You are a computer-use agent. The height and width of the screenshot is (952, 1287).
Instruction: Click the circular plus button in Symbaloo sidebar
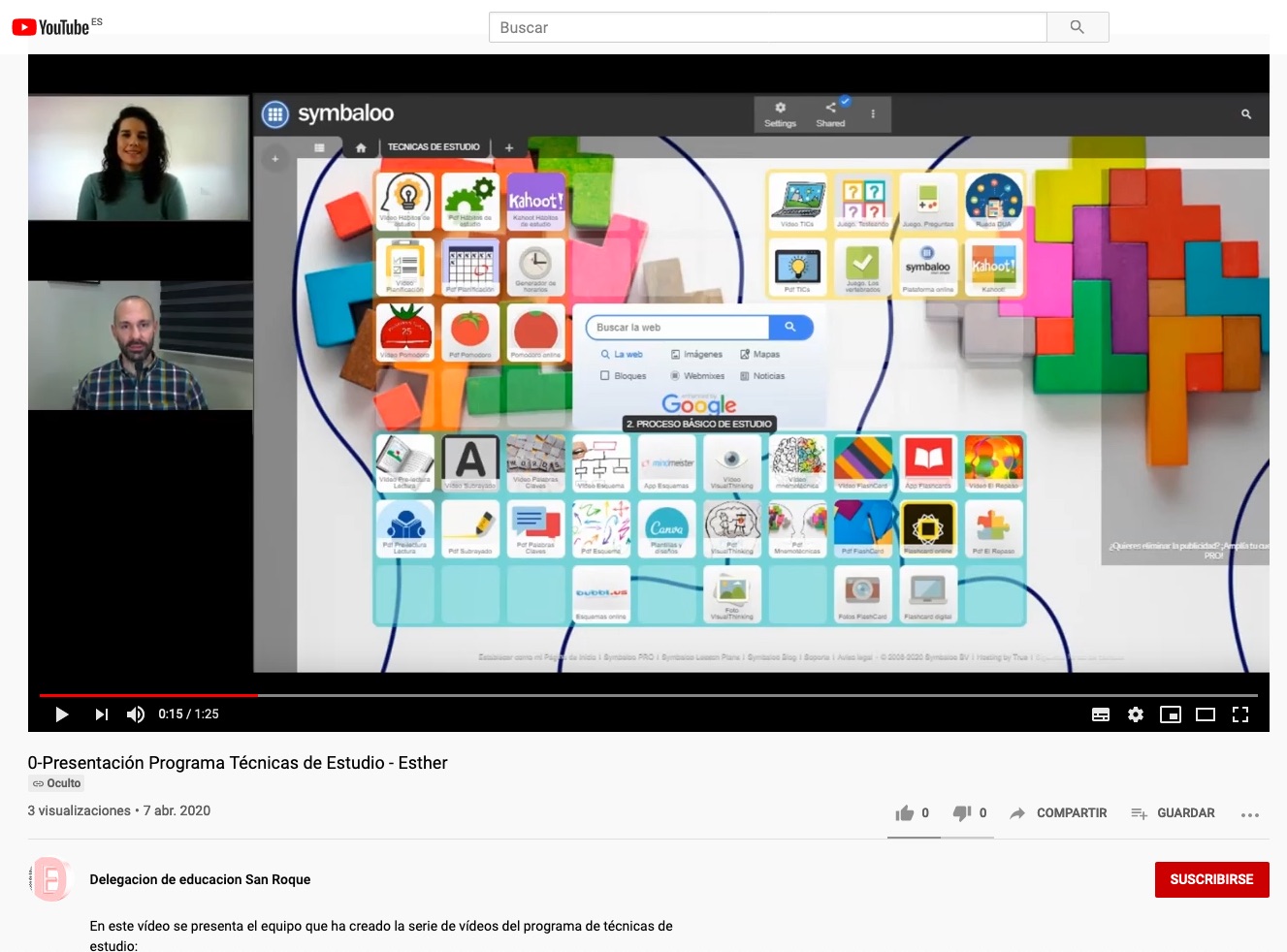pyautogui.click(x=275, y=158)
